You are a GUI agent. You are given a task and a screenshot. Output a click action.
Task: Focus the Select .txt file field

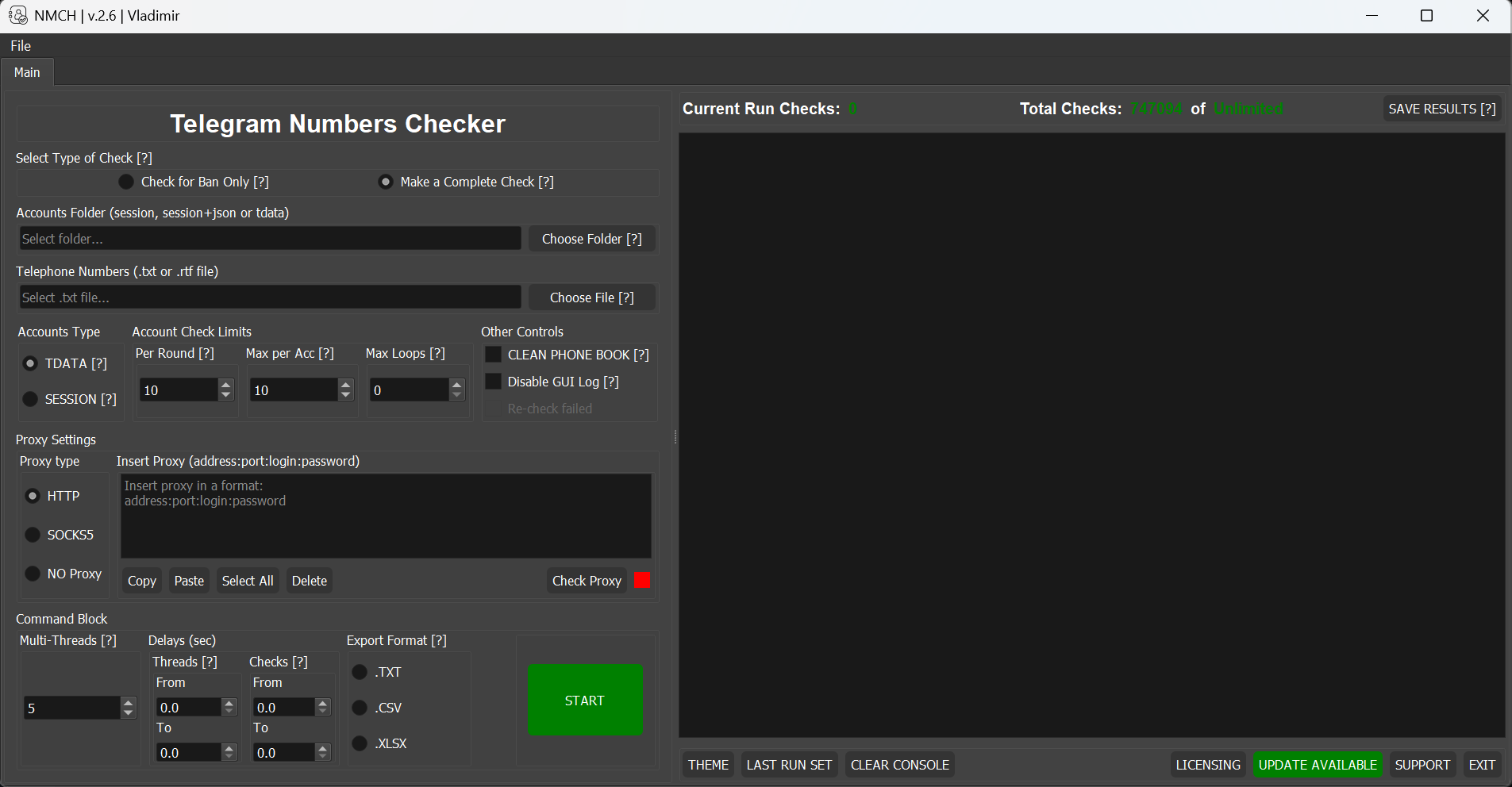pos(270,298)
